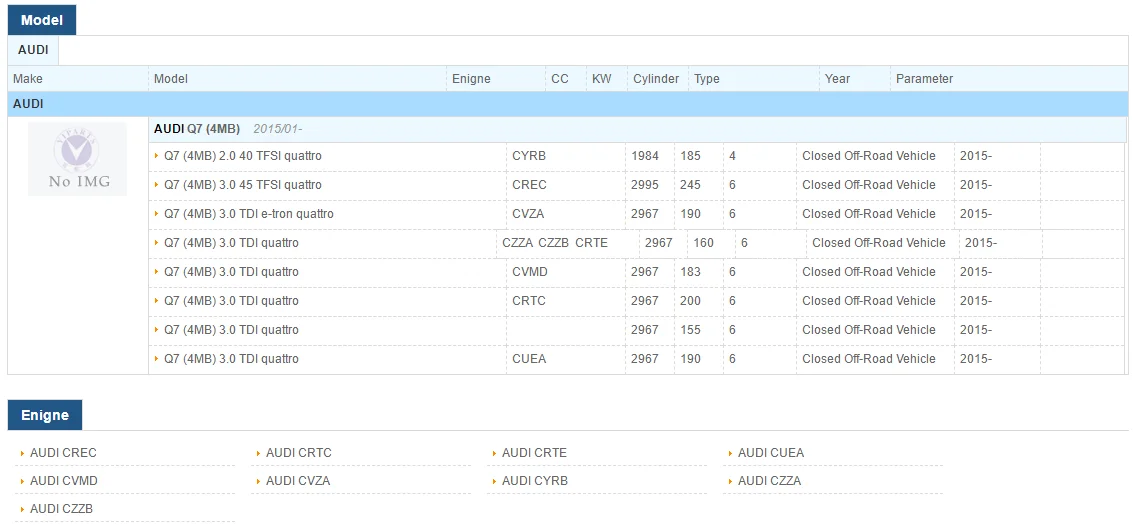Image resolution: width=1133 pixels, height=525 pixels.
Task: Select the AUDI tab under Model
Action: tap(33, 51)
